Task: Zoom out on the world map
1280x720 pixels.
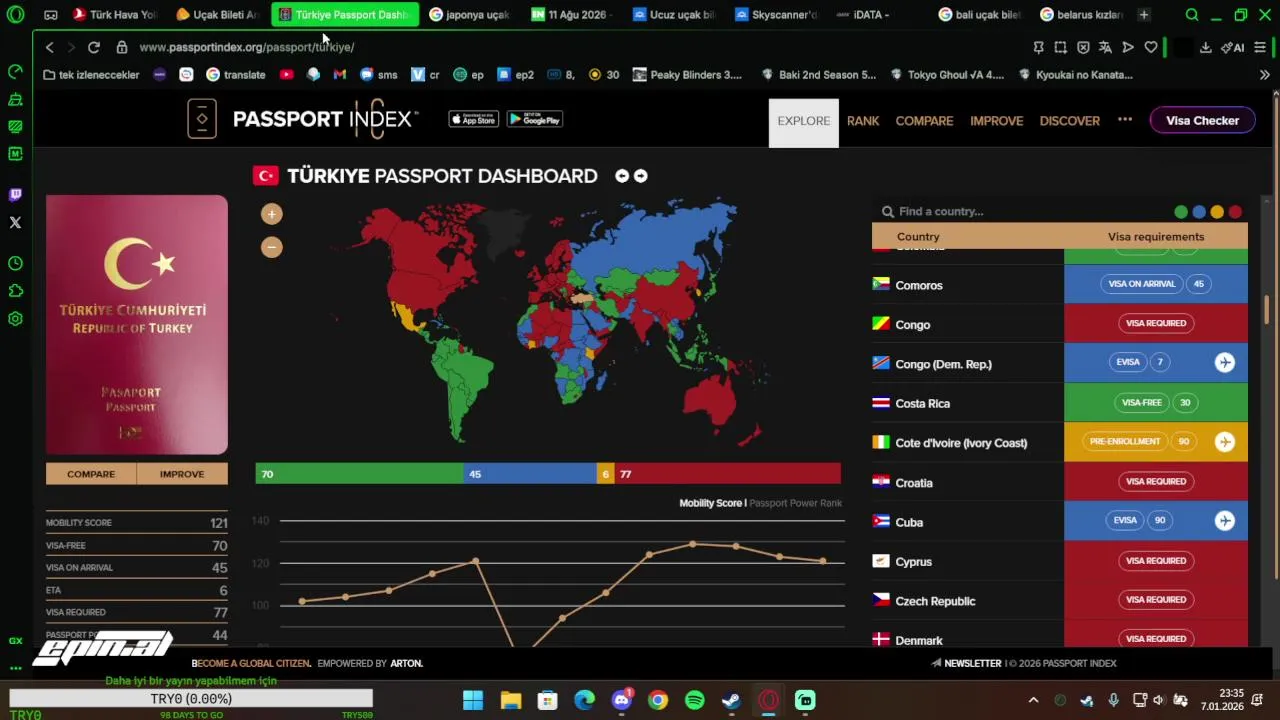Action: point(271,247)
